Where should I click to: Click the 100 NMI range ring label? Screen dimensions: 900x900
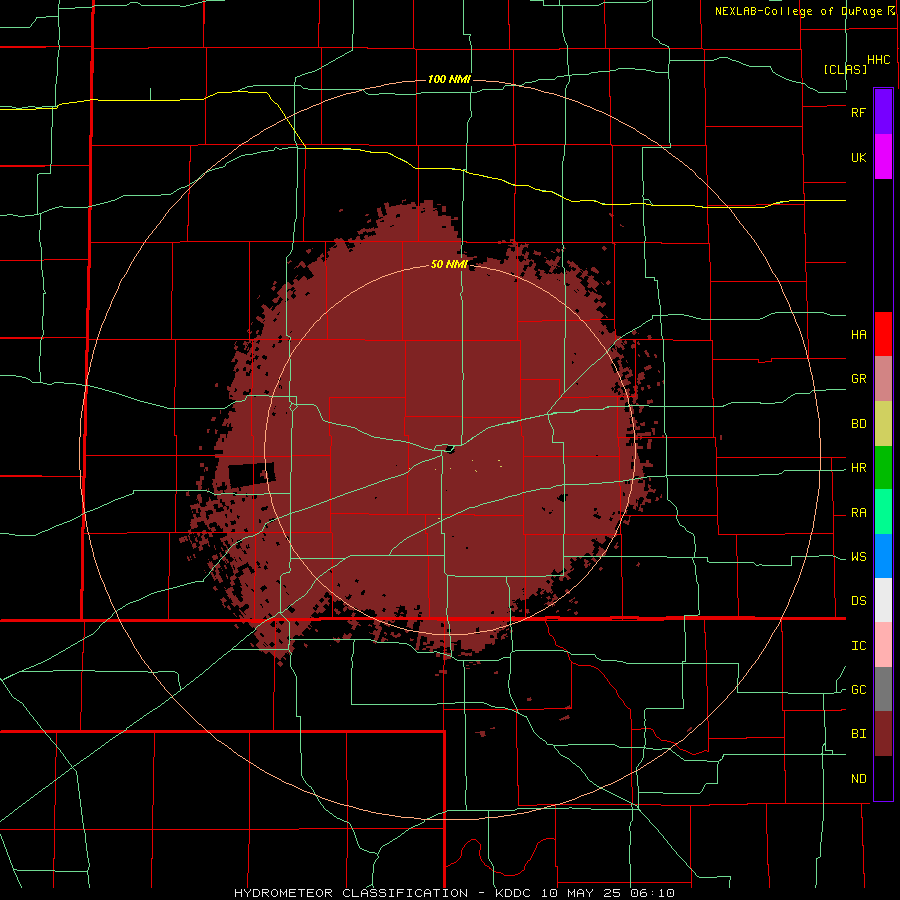point(449,79)
